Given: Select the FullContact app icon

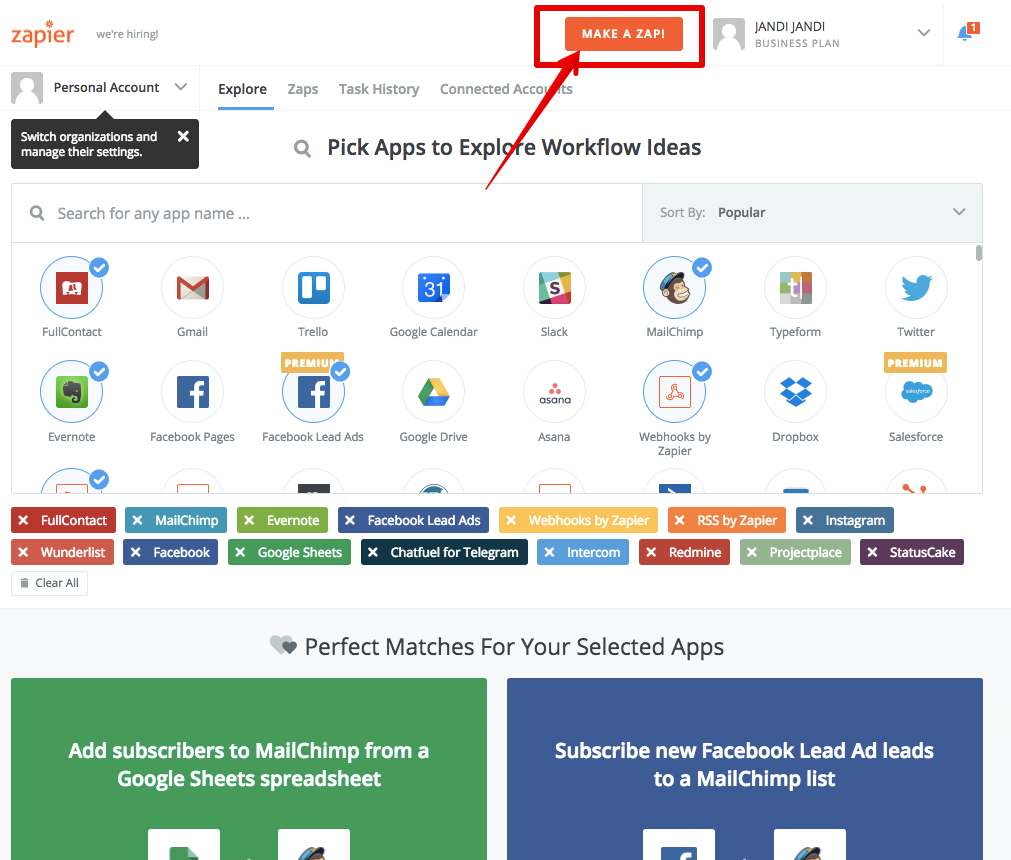Looking at the screenshot, I should tap(72, 288).
